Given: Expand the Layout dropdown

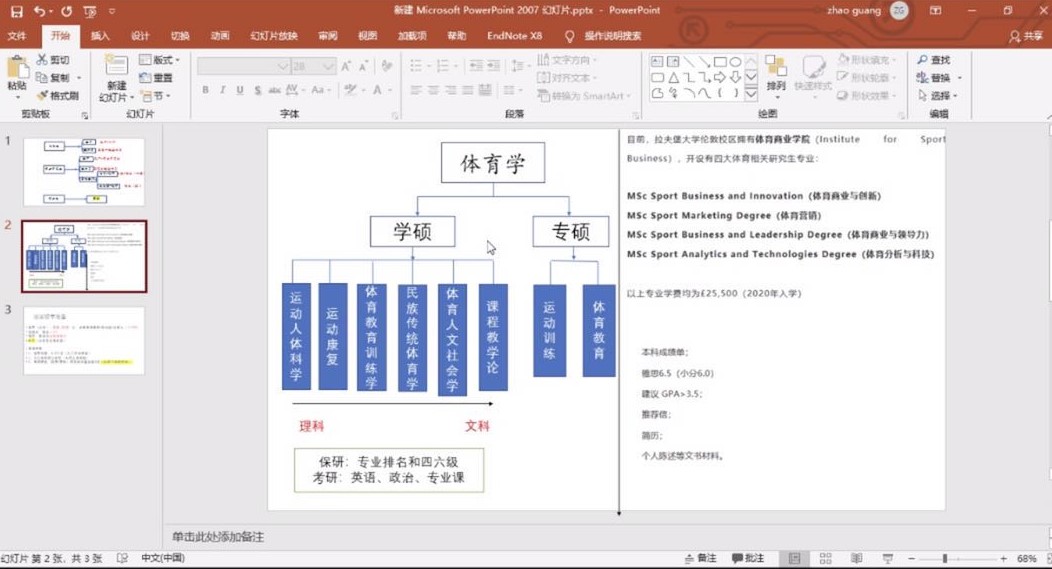Looking at the screenshot, I should tap(159, 60).
